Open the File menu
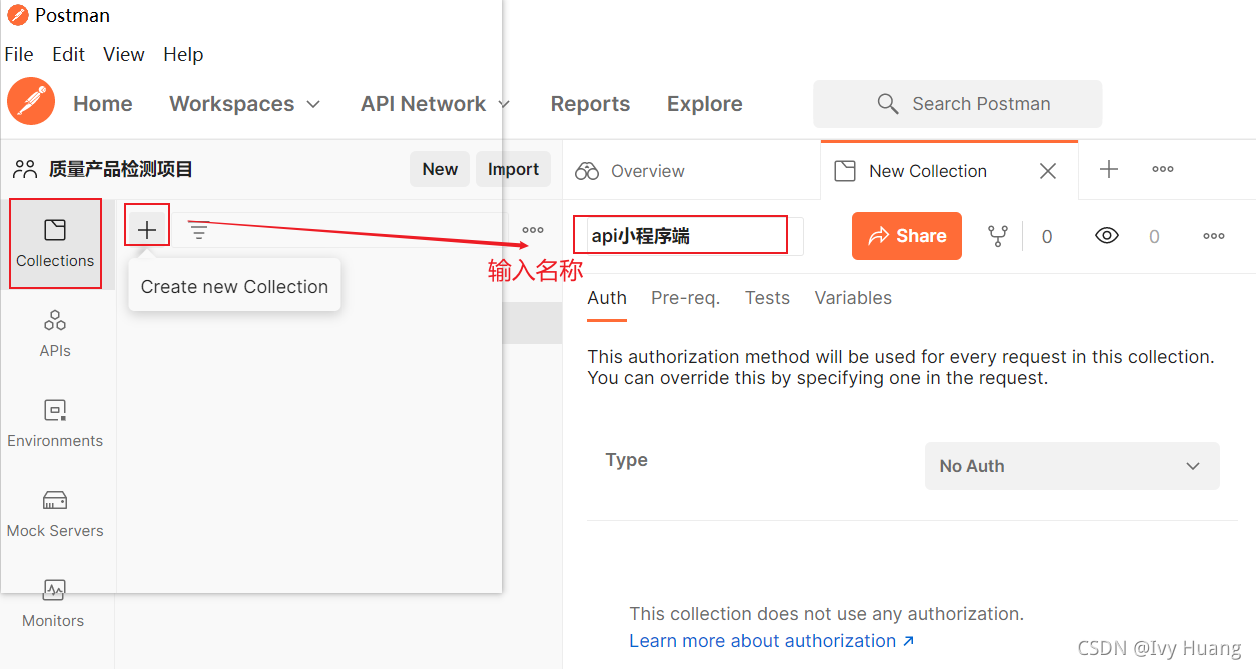 (19, 54)
